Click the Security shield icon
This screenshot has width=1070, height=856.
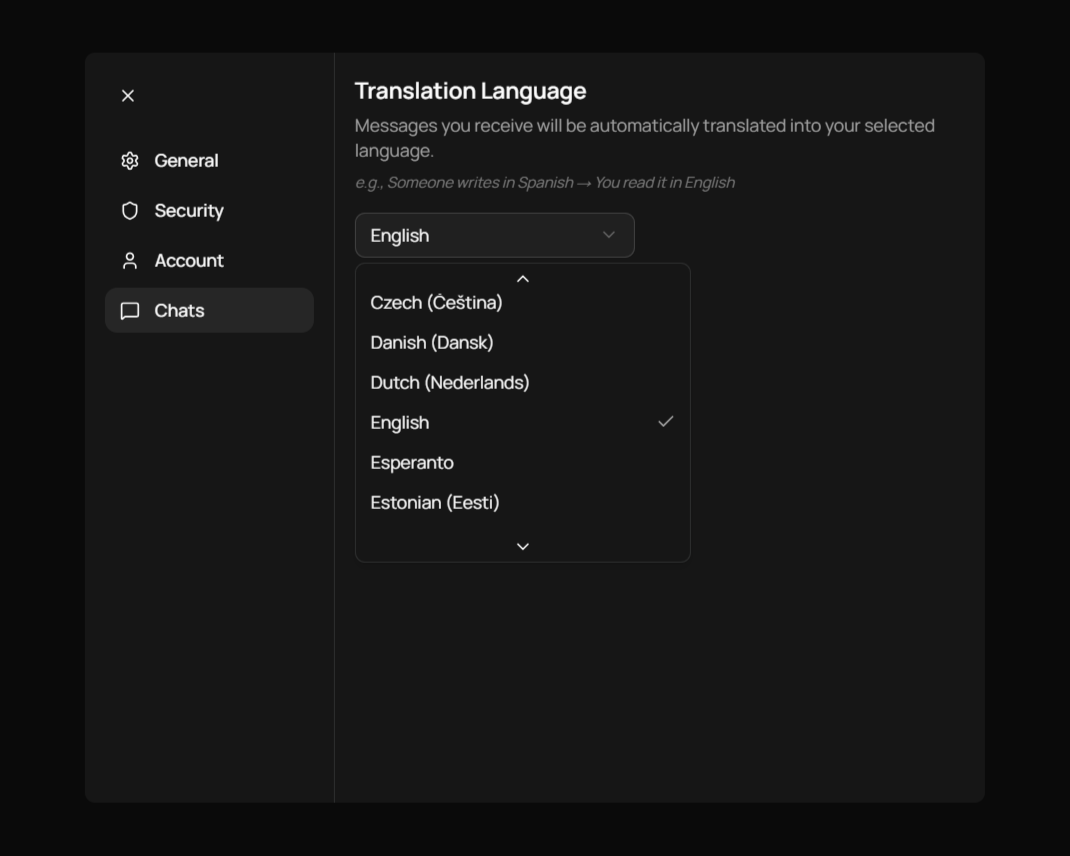128,210
